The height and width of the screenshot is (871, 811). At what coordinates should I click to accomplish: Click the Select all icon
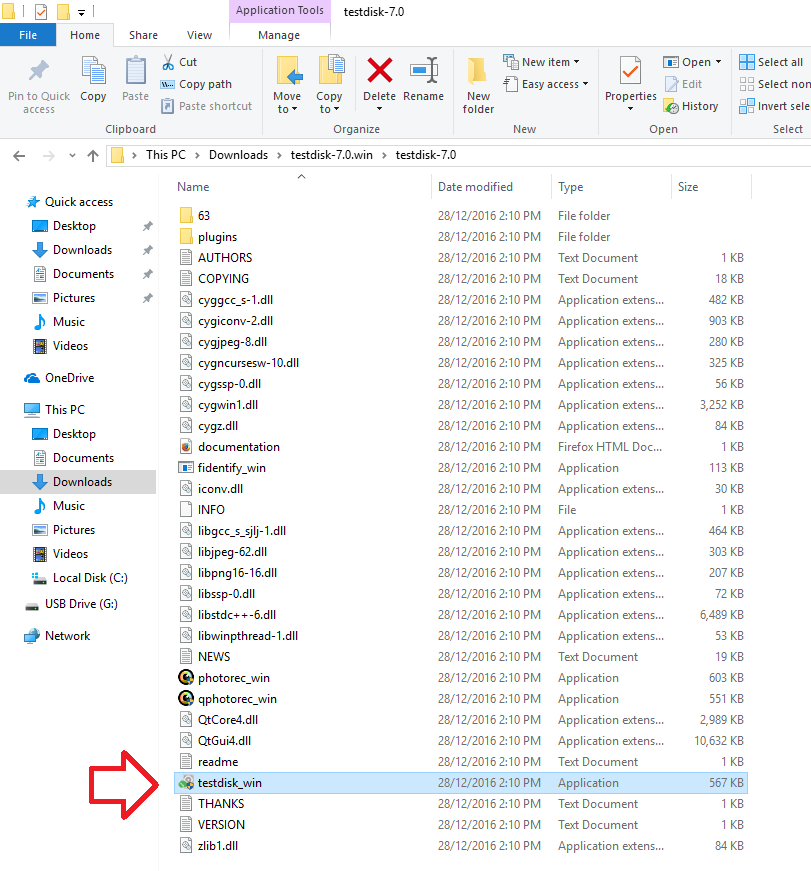[x=747, y=62]
